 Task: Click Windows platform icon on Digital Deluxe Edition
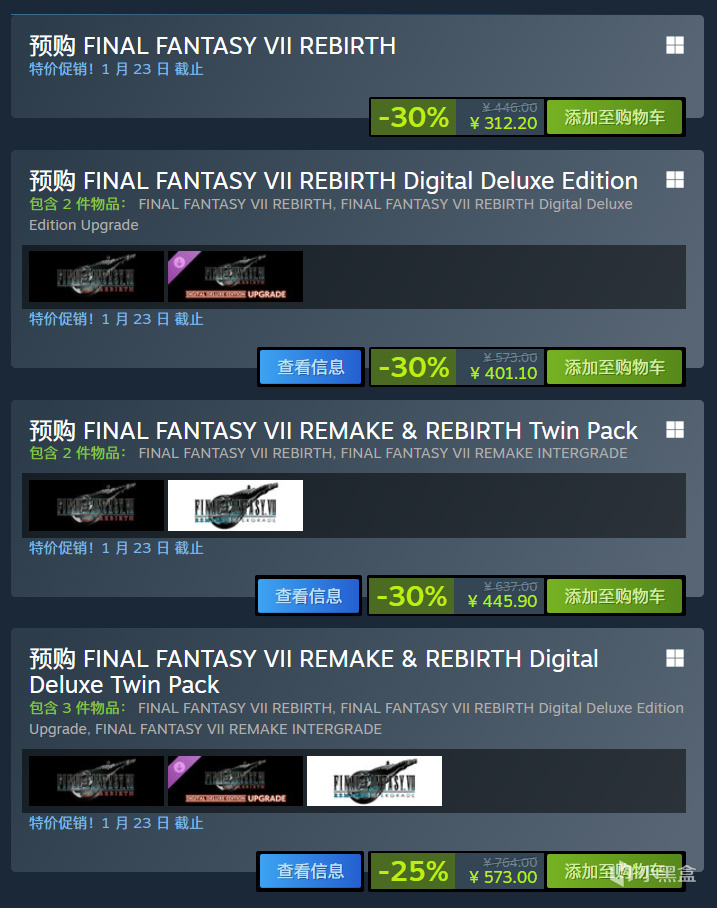(675, 180)
